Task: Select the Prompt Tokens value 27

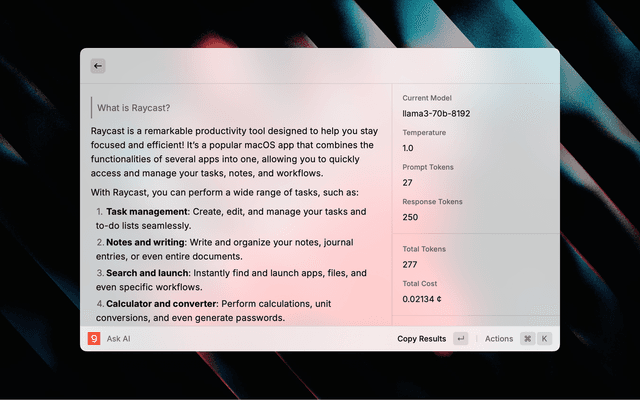Action: (408, 183)
